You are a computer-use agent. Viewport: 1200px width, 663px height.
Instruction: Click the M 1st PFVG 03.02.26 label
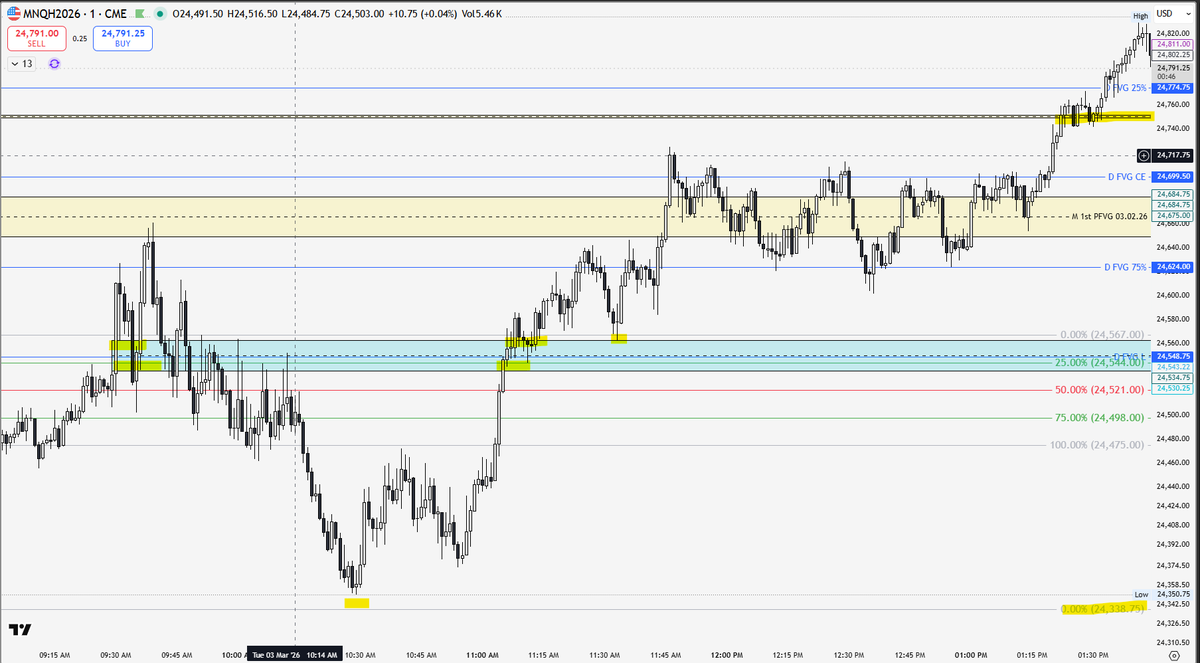point(1109,216)
